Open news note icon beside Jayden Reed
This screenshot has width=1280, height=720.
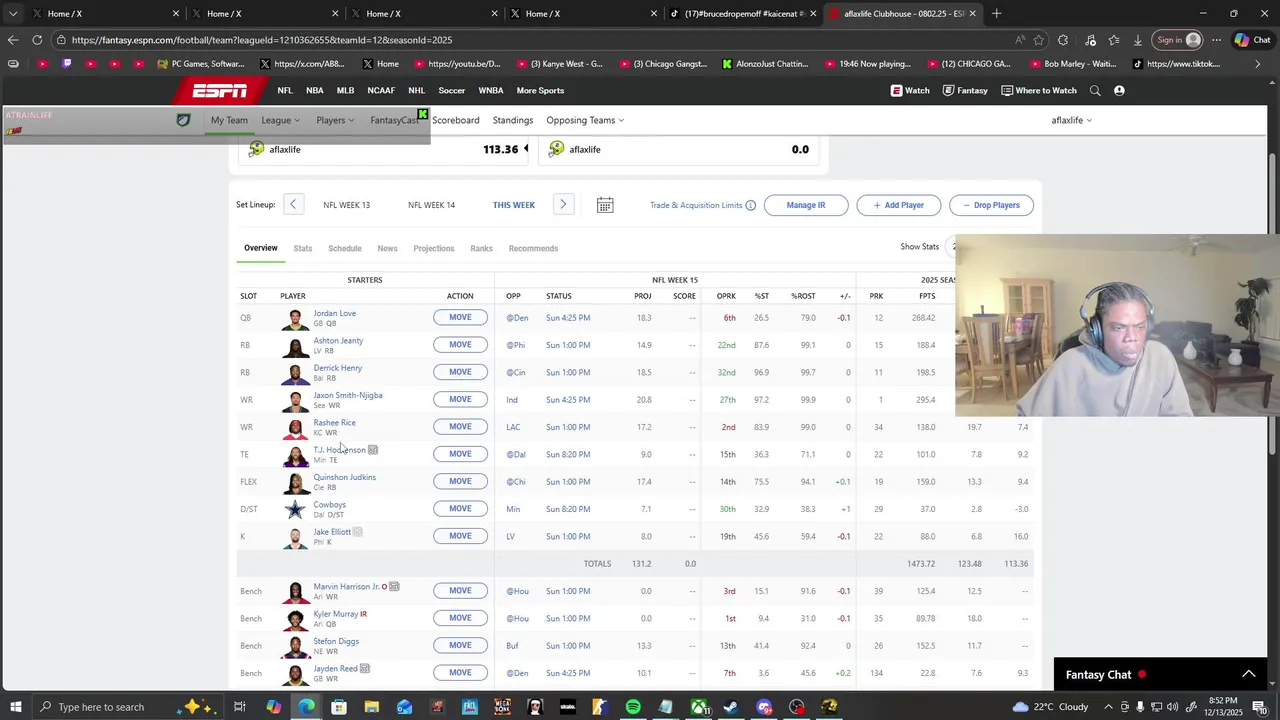pyautogui.click(x=365, y=668)
